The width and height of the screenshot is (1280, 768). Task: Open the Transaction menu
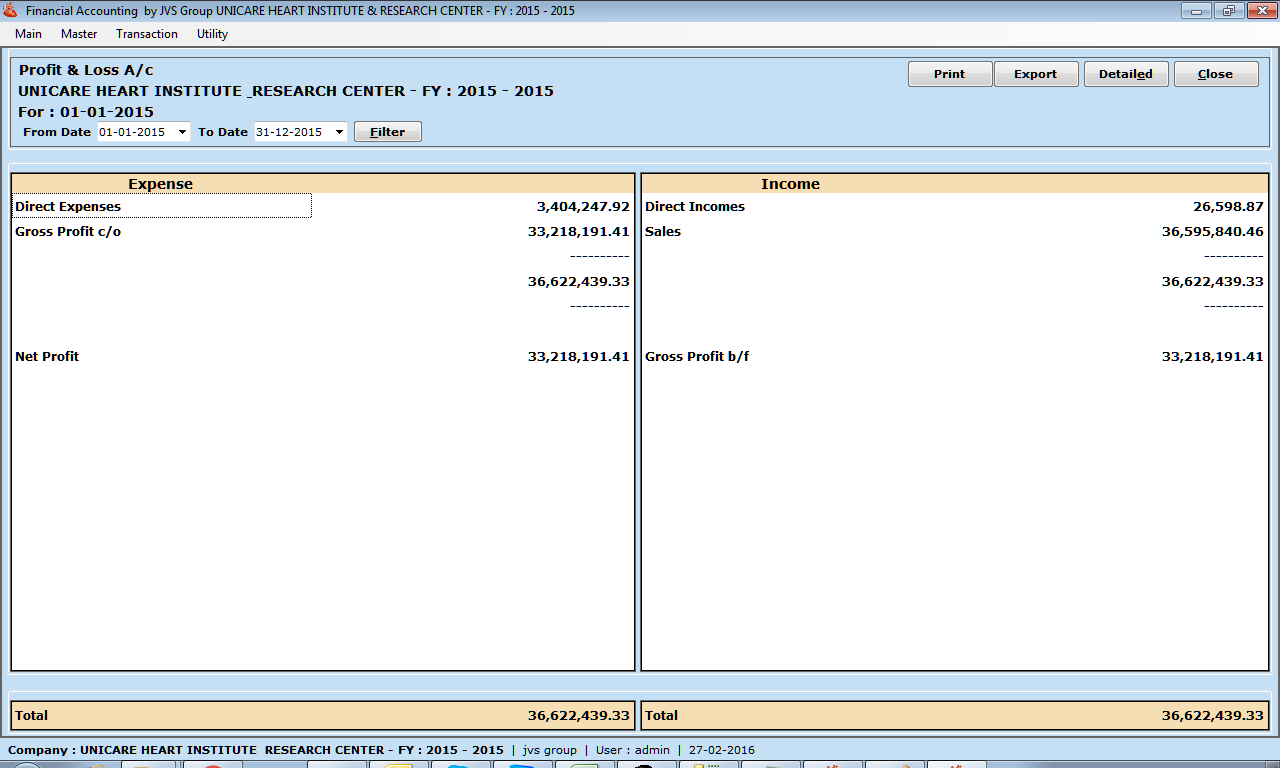[147, 34]
